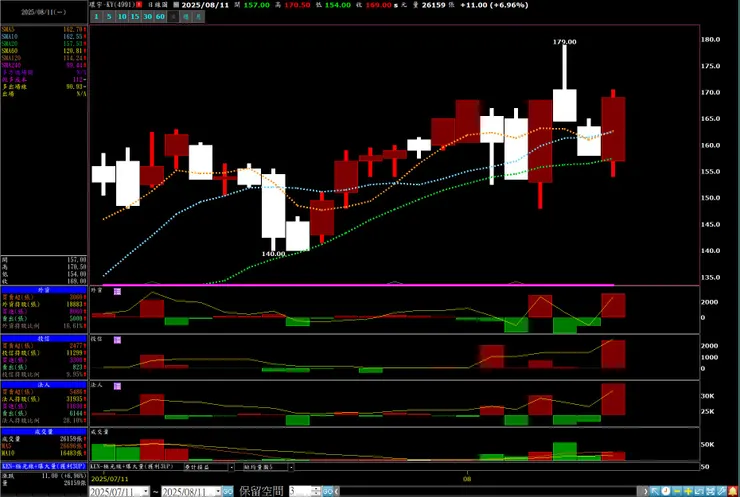Click the clock icon in bottom toolbar

665,491
